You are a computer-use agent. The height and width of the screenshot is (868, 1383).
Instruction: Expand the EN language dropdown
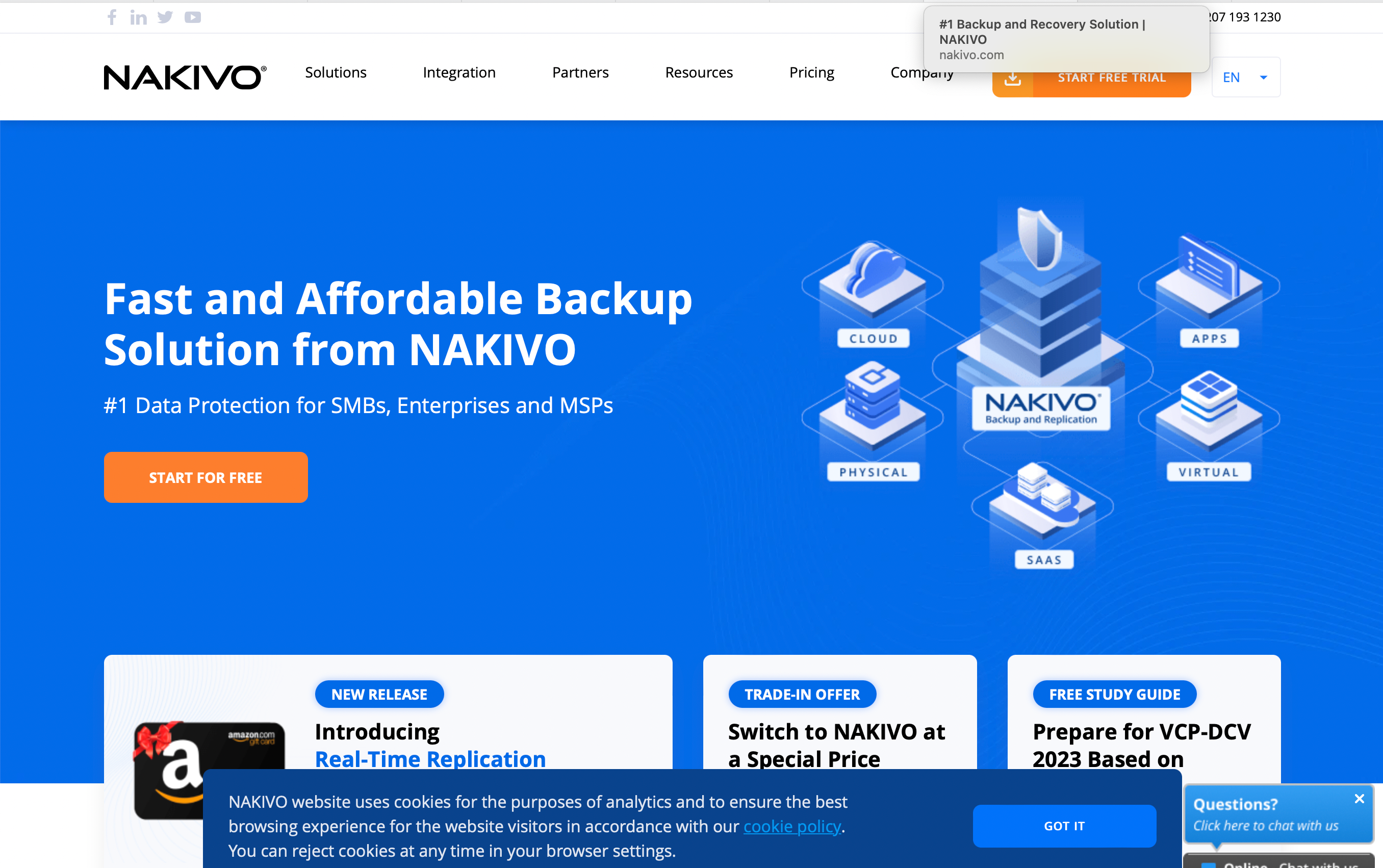coord(1246,76)
